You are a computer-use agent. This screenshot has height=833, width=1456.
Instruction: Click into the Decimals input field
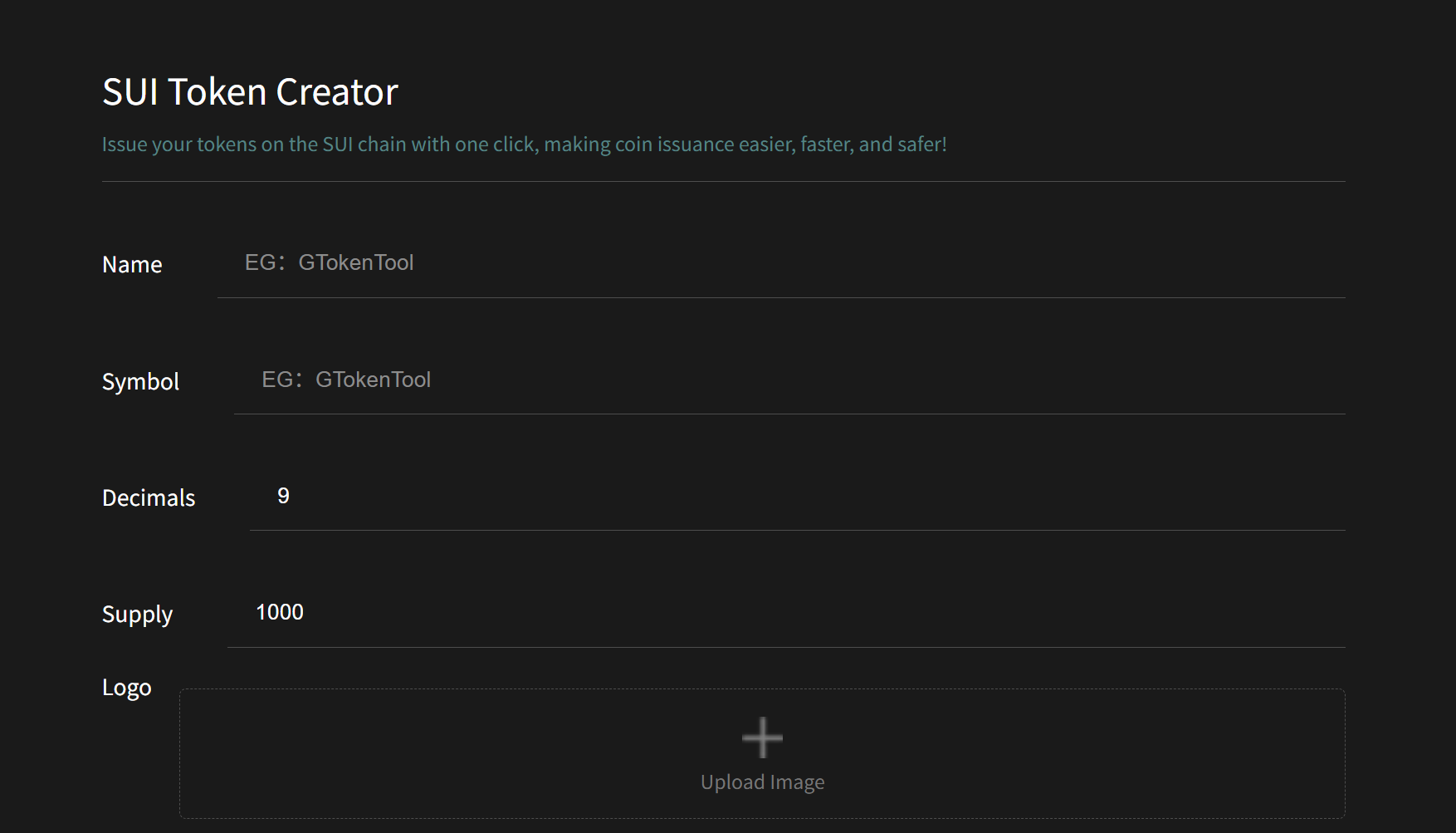coord(797,496)
